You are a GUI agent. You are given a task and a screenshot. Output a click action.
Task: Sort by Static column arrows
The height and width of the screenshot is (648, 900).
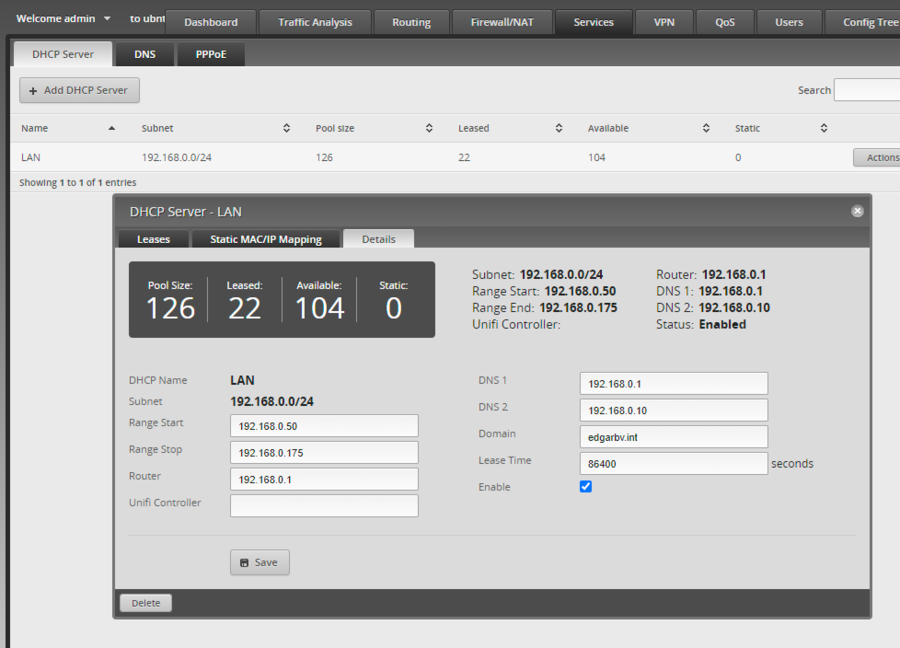(824, 128)
